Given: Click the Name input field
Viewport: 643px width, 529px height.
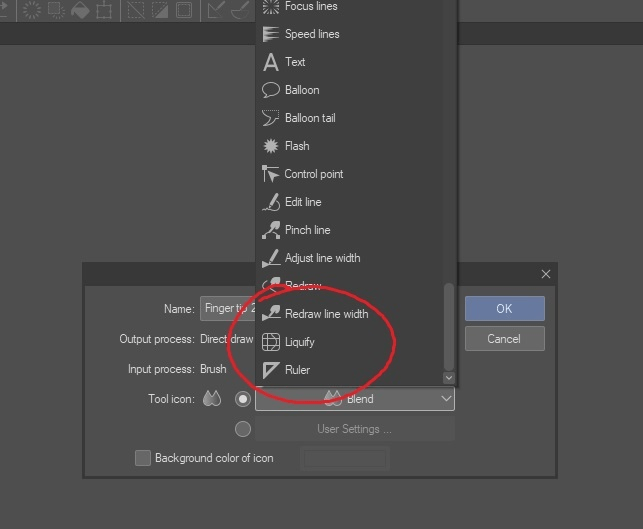Looking at the screenshot, I should click(228, 308).
